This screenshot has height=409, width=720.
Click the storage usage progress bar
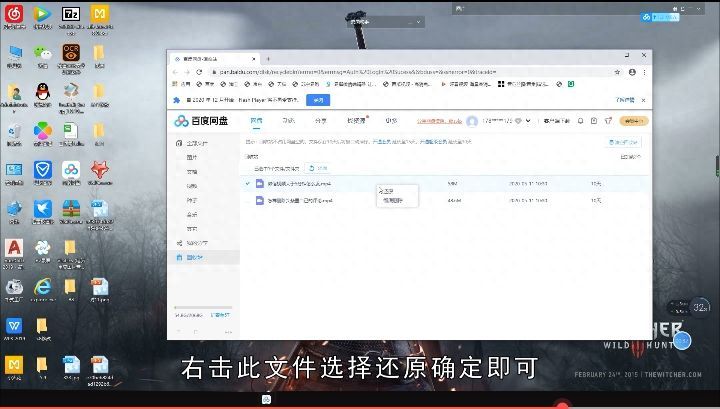click(203, 307)
